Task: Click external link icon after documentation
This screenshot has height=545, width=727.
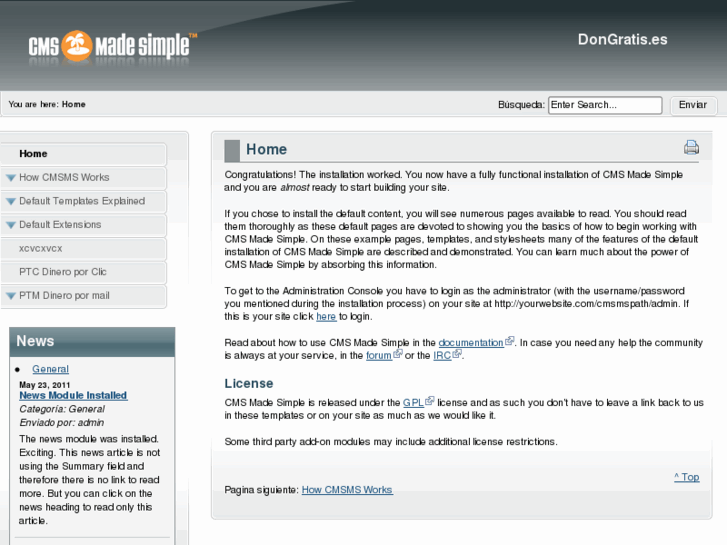Action: coord(510,341)
